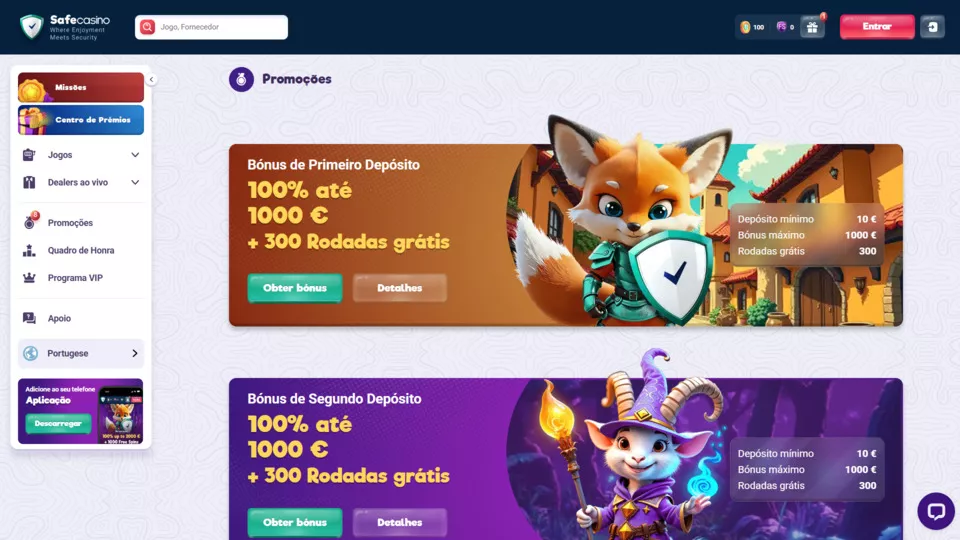Click the register door icon button
The width and height of the screenshot is (960, 540).
932,27
